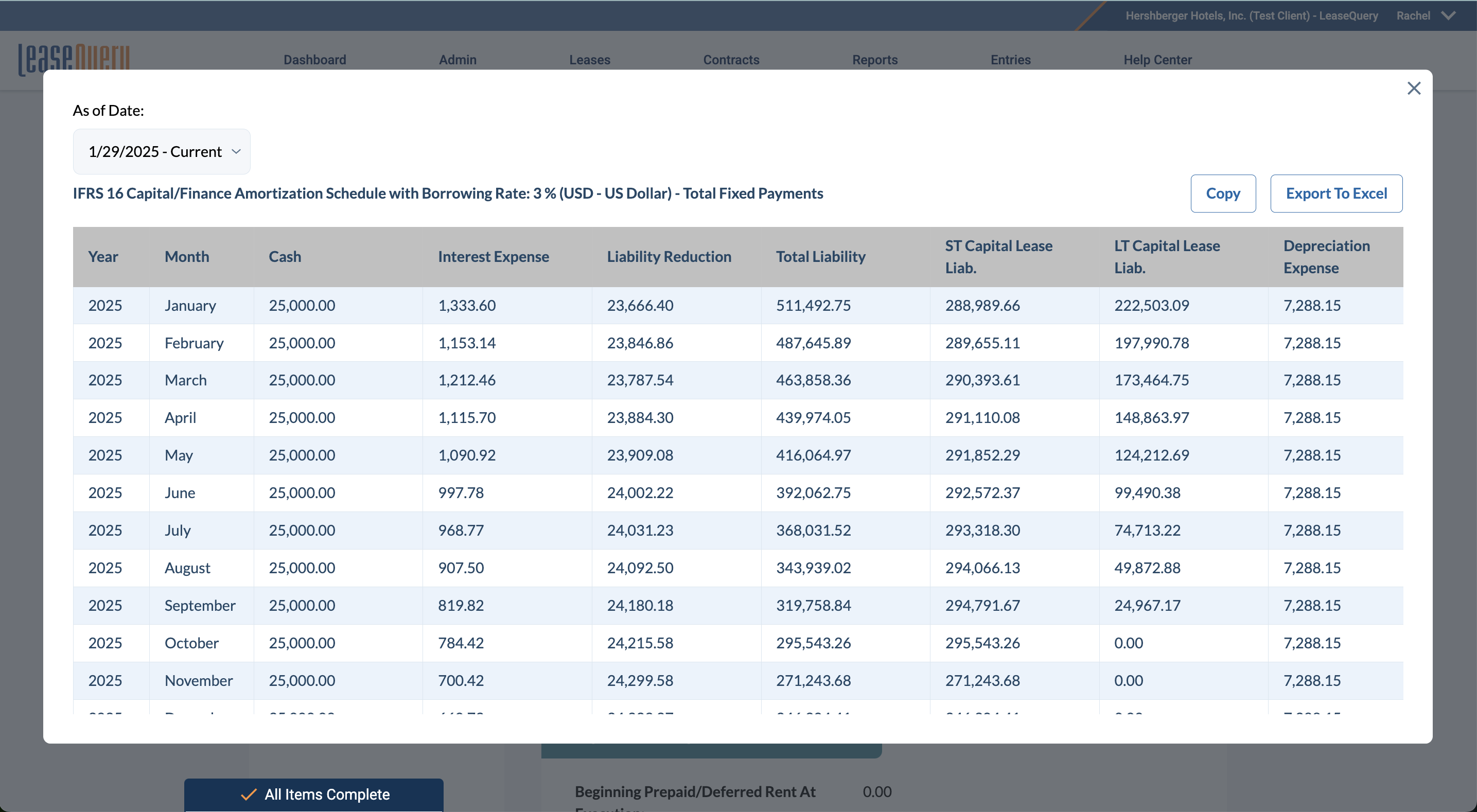Open the Entries menu item
The height and width of the screenshot is (812, 1477).
(x=1010, y=60)
